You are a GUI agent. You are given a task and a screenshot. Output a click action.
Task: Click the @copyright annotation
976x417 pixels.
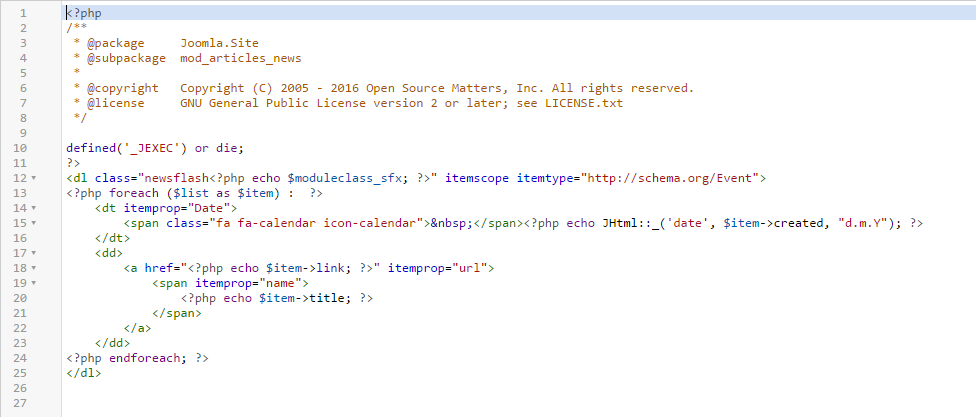(123, 88)
